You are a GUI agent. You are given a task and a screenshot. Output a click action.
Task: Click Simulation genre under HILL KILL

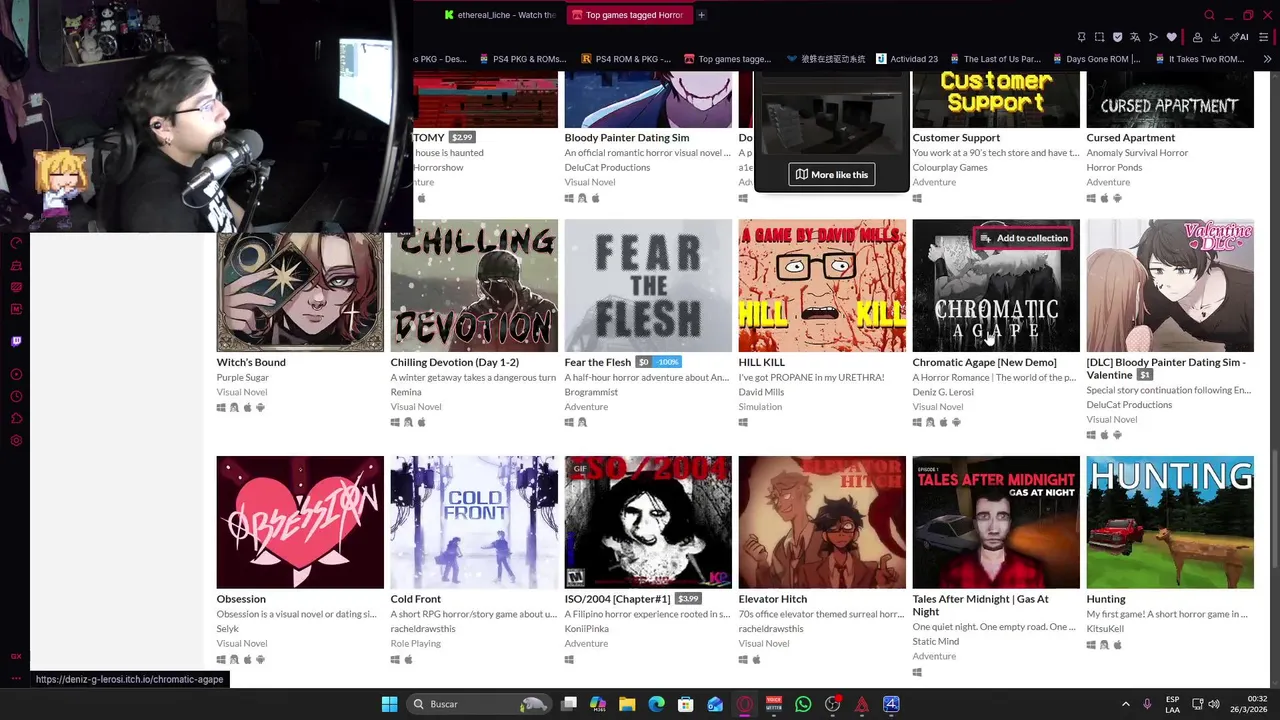point(760,407)
